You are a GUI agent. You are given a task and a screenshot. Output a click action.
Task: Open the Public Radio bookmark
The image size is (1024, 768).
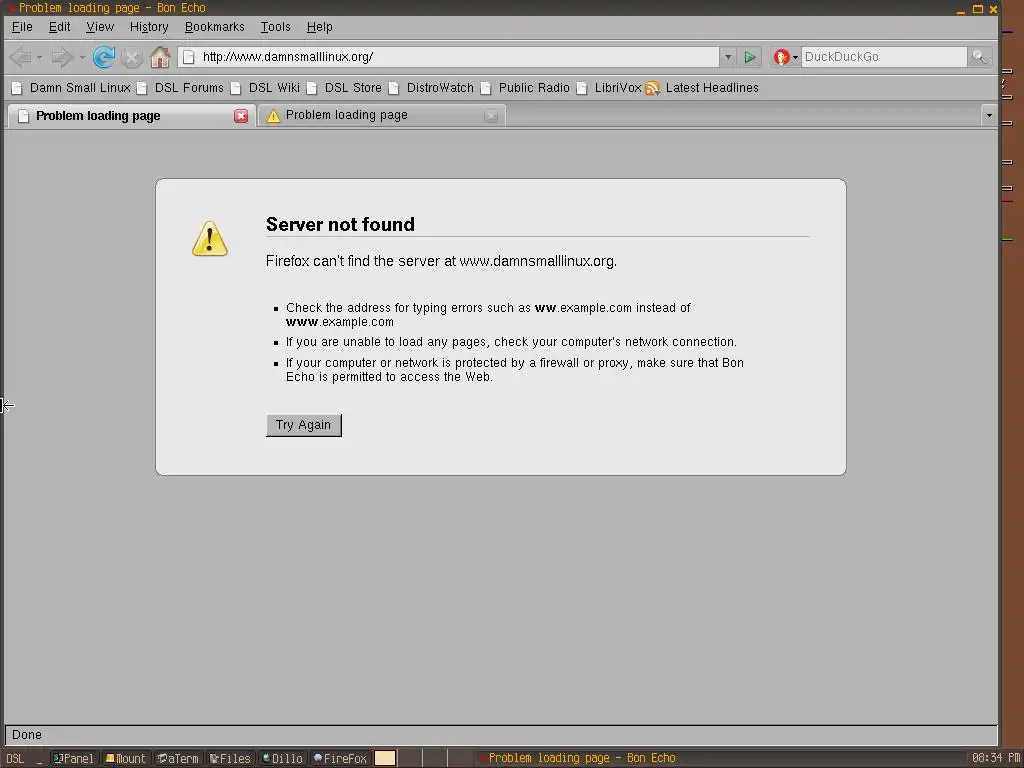pyautogui.click(x=524, y=88)
